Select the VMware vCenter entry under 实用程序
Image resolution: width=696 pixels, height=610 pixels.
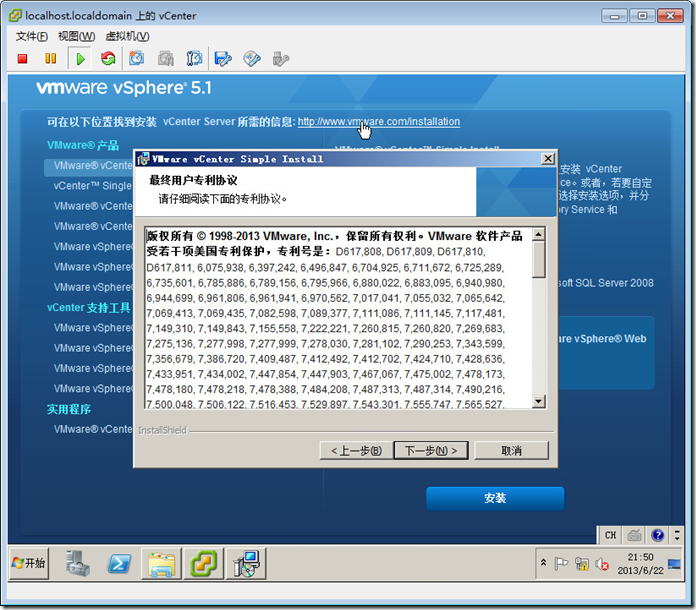(x=93, y=429)
